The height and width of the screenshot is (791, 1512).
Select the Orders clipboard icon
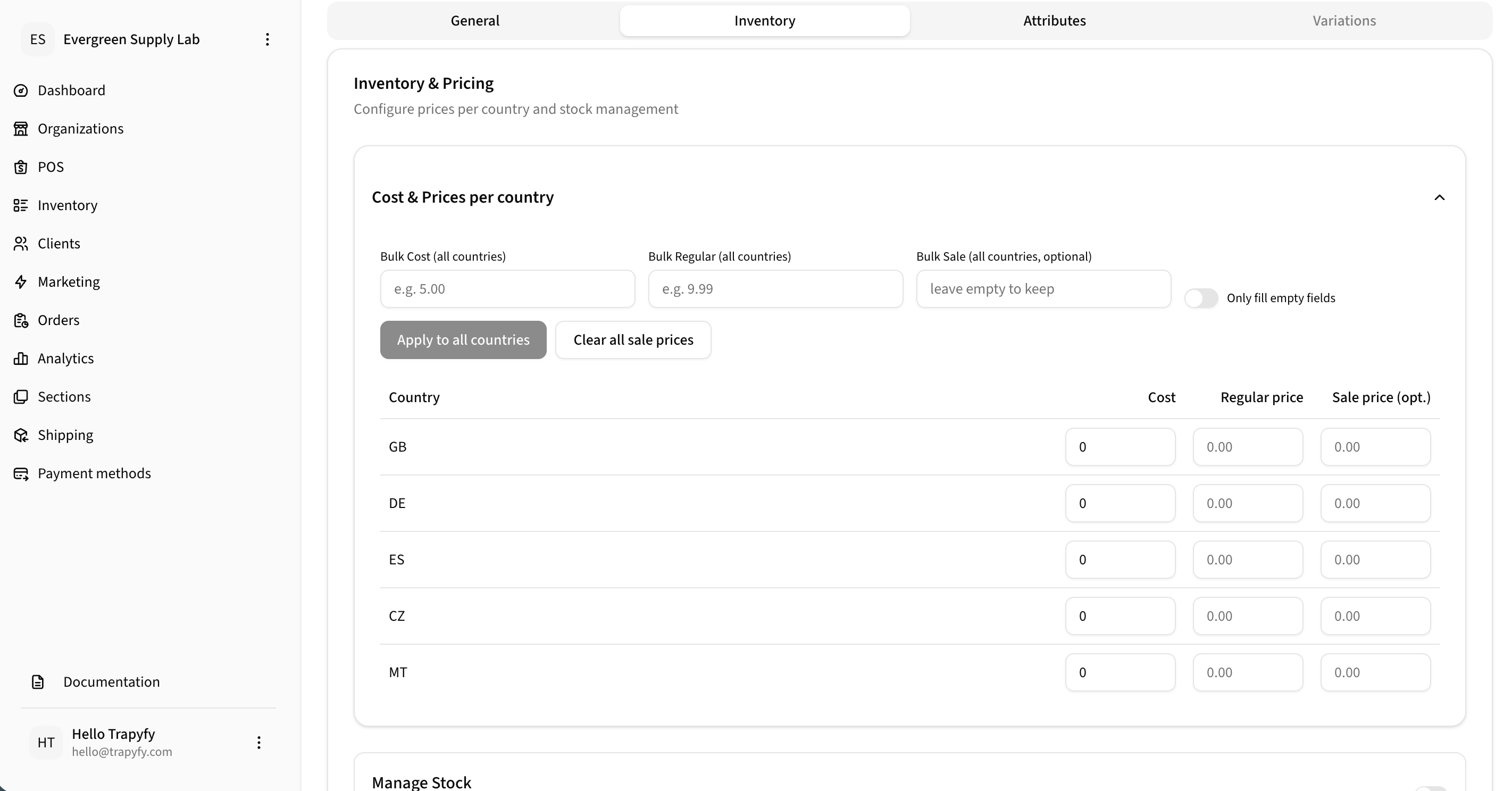pyautogui.click(x=21, y=320)
